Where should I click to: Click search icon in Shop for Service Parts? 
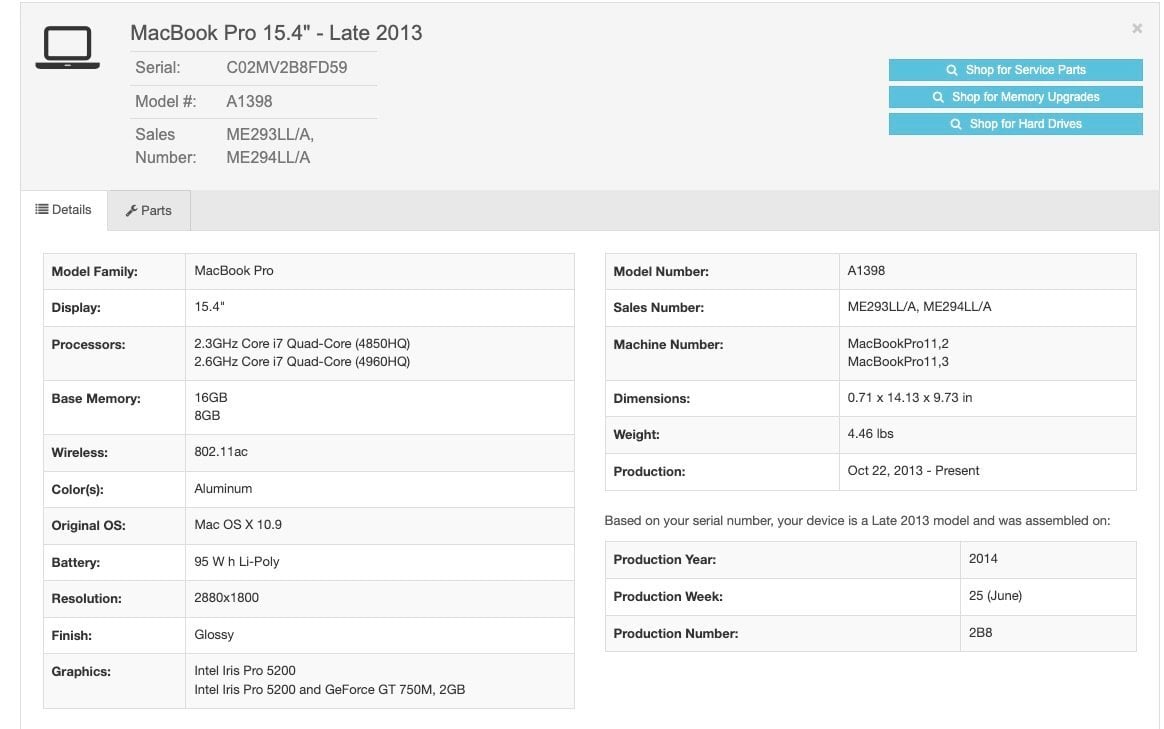click(952, 70)
